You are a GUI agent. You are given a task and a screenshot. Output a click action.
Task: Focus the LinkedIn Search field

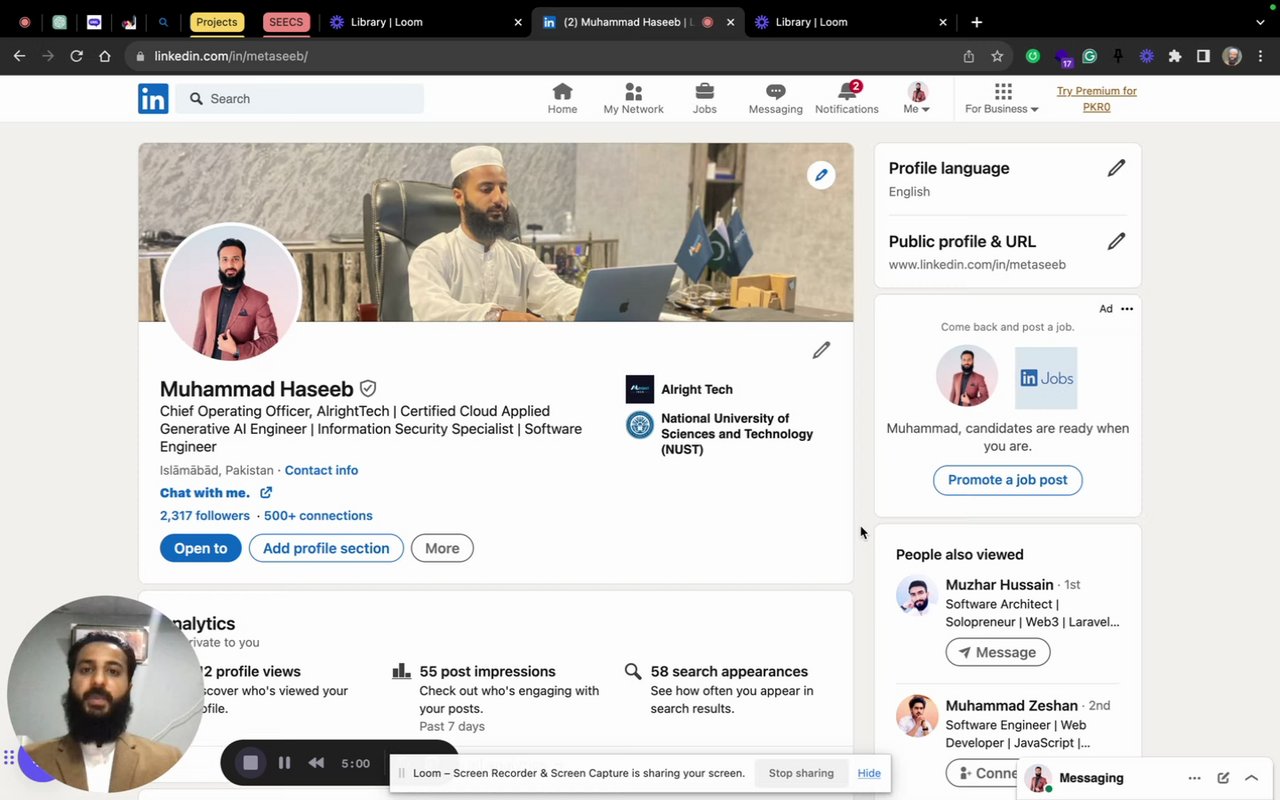(300, 99)
